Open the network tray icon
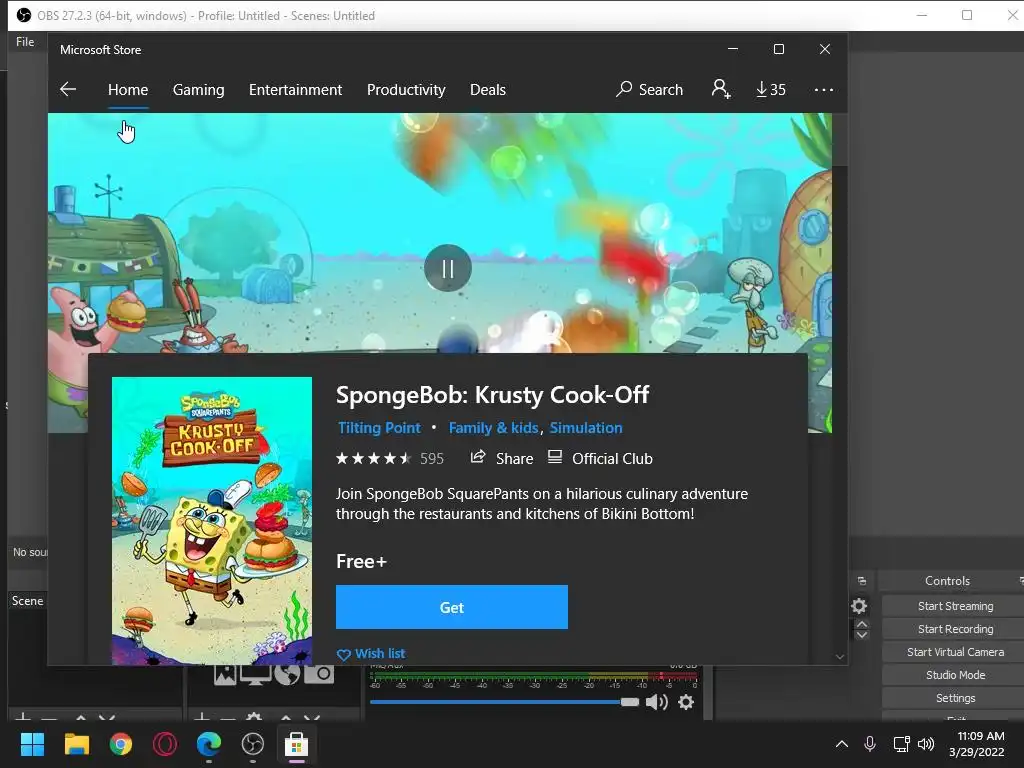 (901, 744)
